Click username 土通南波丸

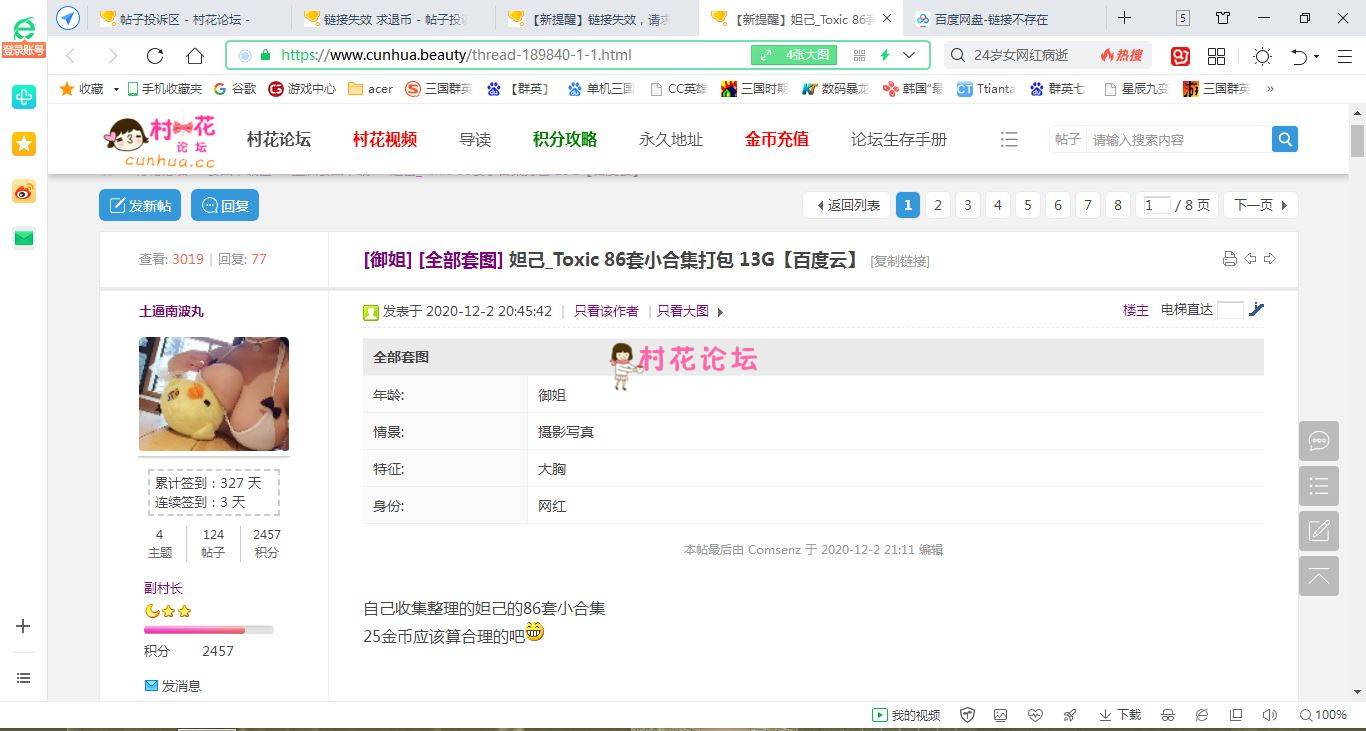171,311
